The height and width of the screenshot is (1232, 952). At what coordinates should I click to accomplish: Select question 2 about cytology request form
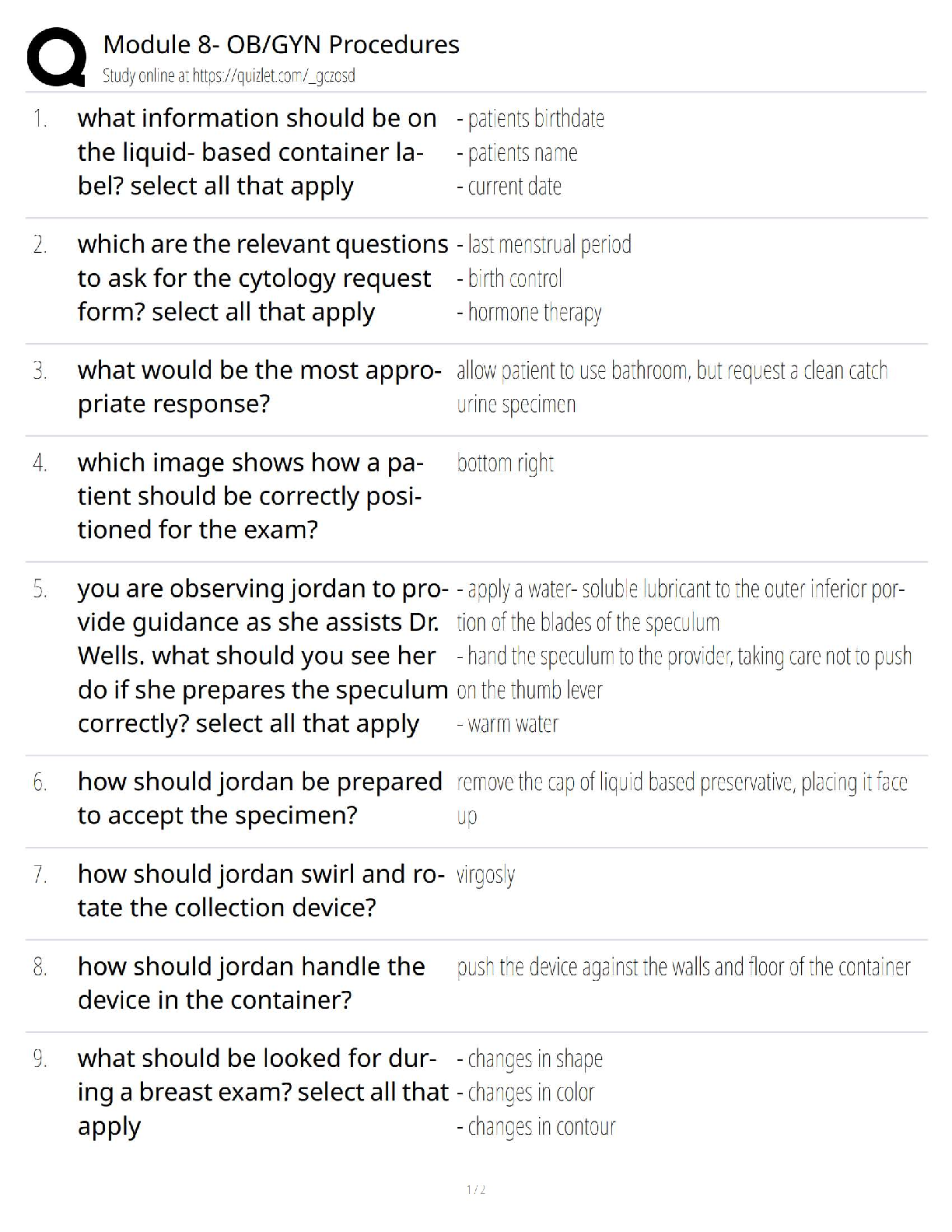point(263,278)
